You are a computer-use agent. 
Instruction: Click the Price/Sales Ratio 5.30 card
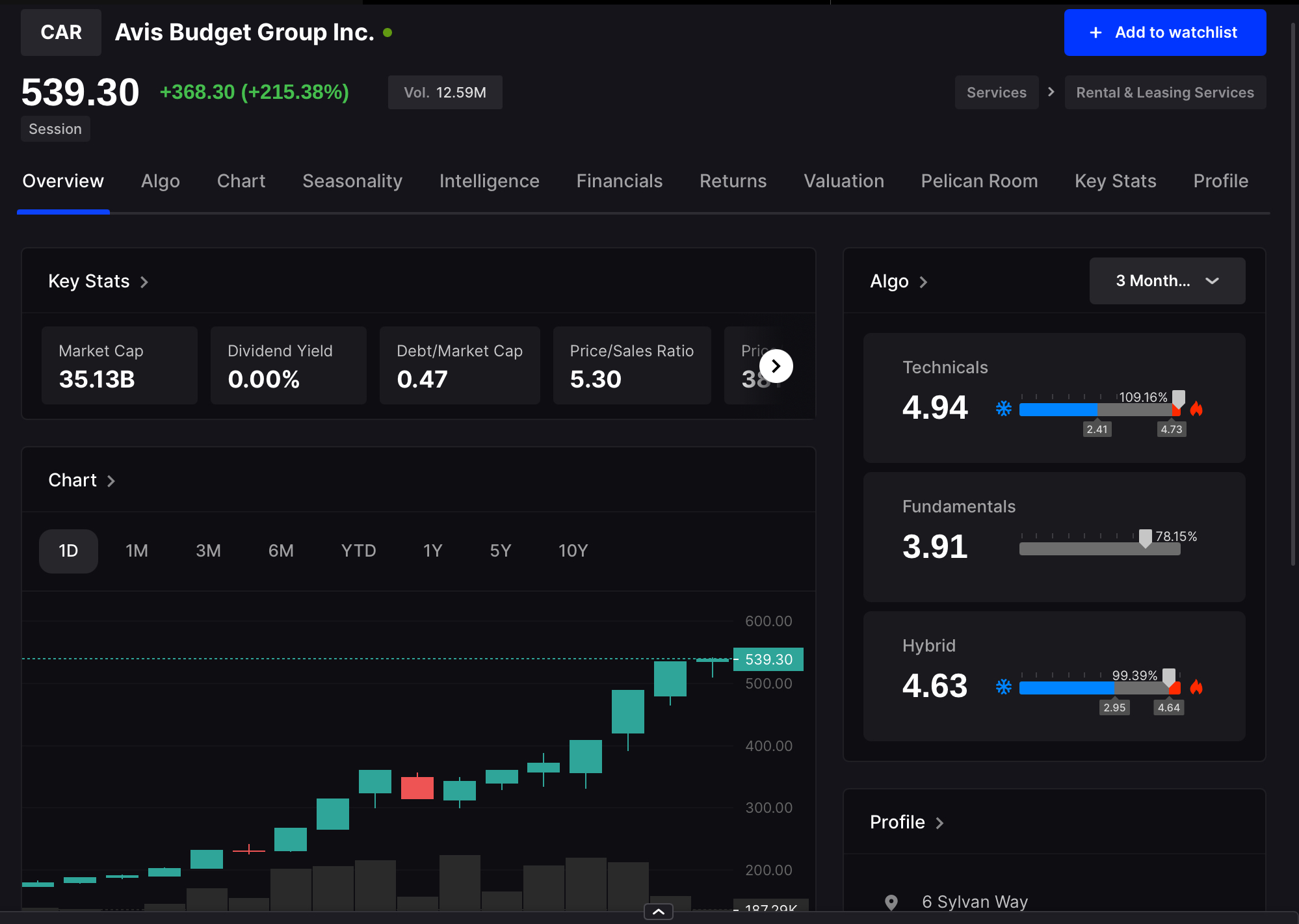point(632,365)
